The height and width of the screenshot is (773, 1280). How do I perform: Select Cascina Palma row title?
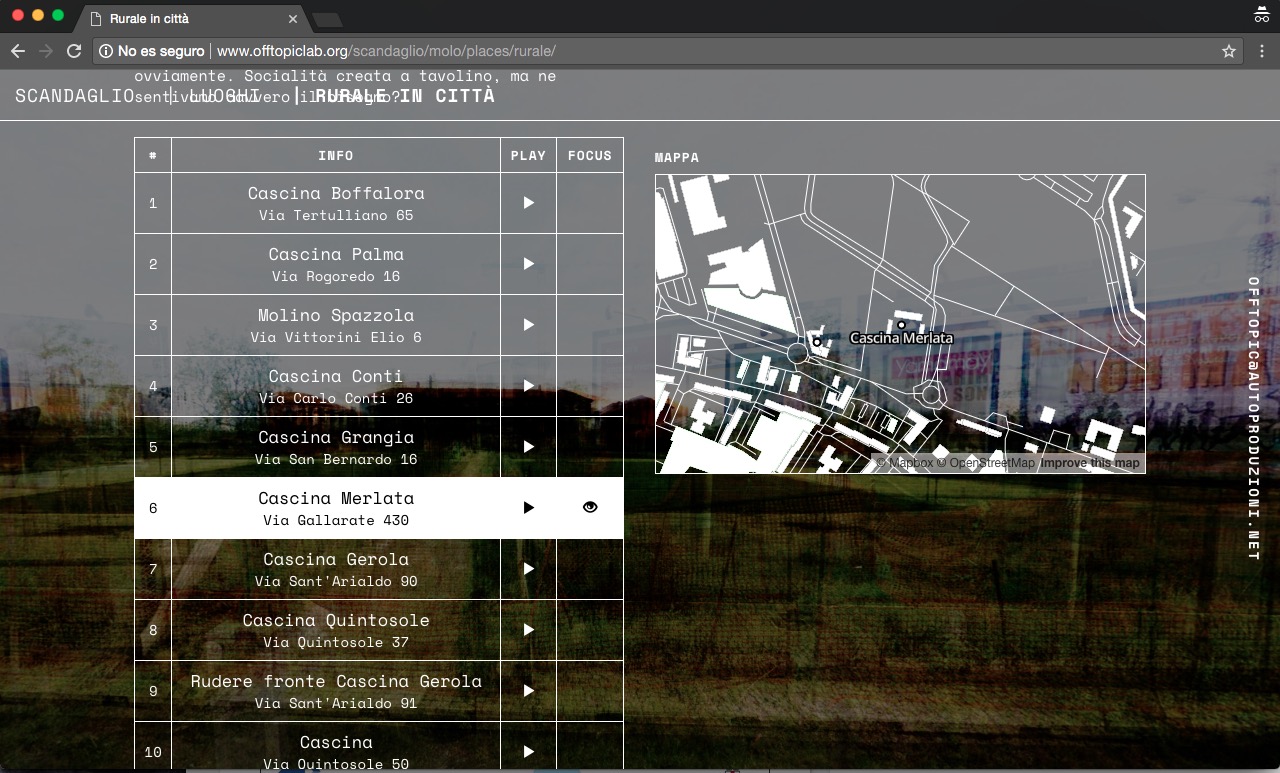click(x=336, y=254)
